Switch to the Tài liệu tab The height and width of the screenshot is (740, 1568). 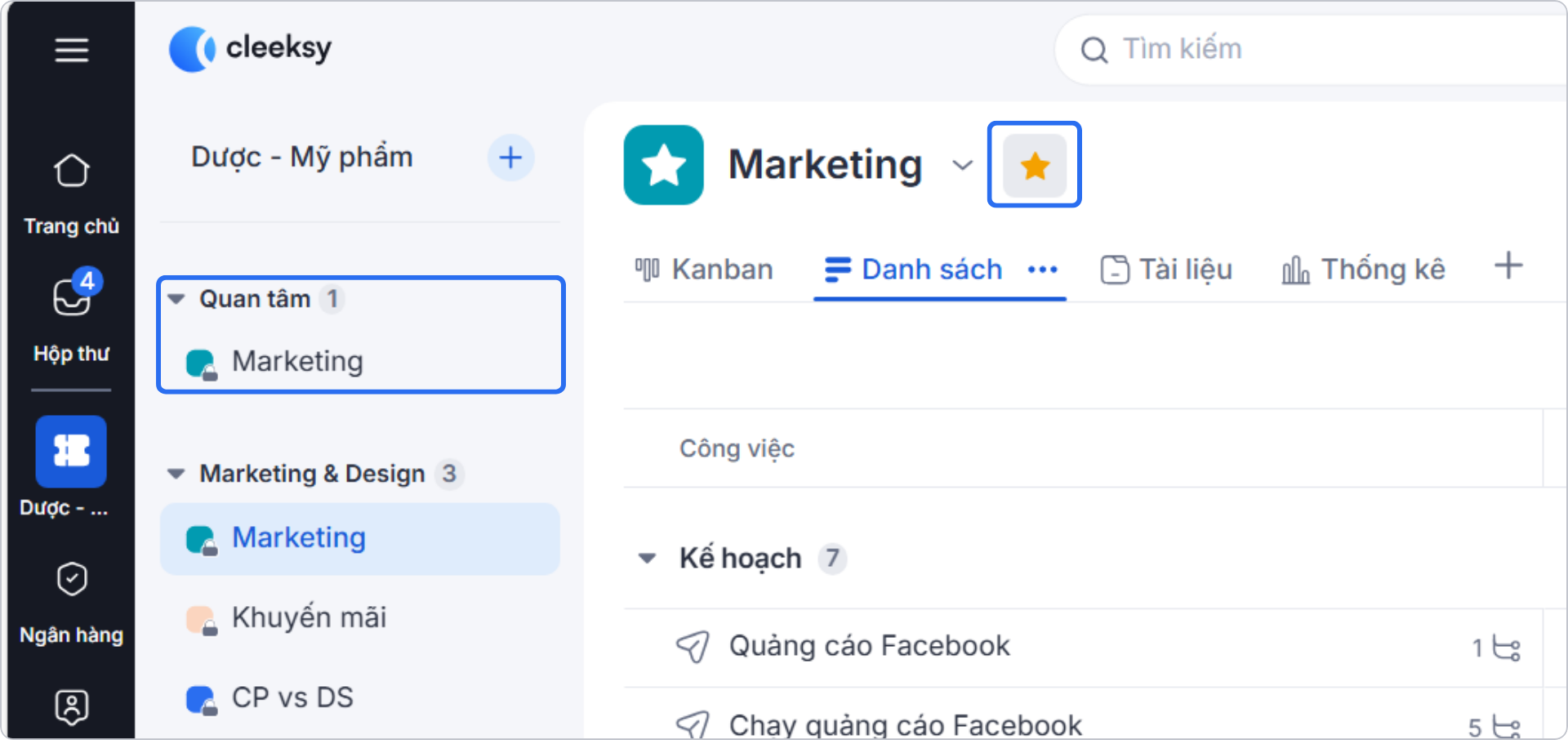tap(1166, 270)
